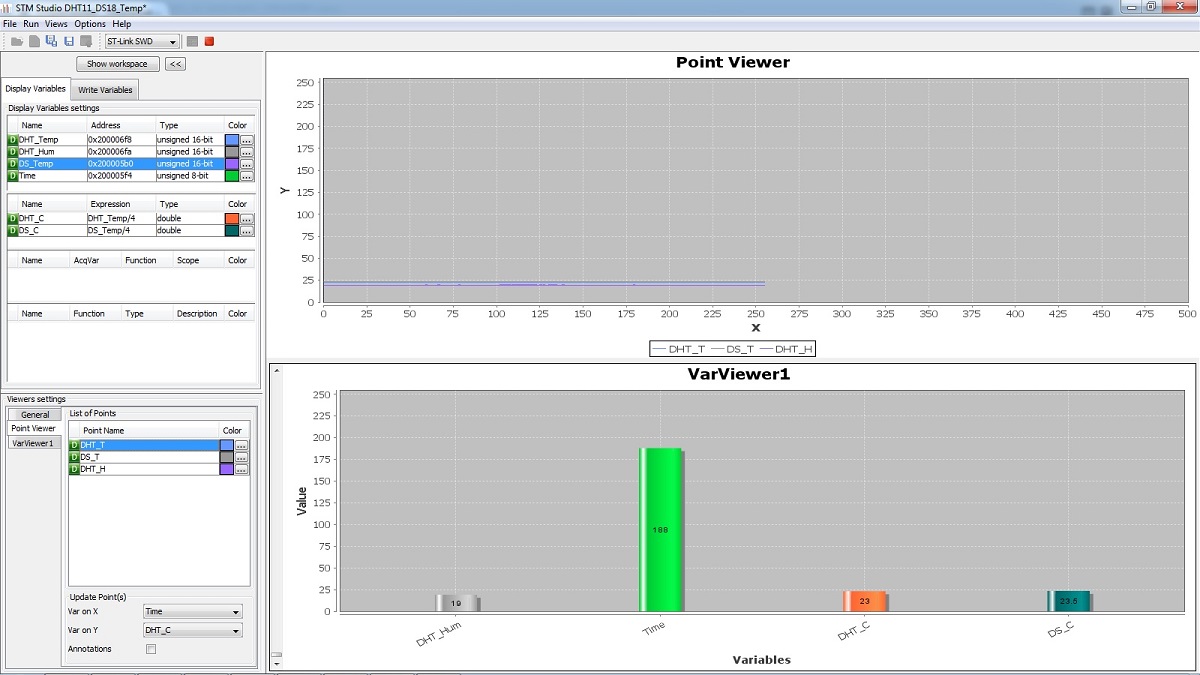Click the address cell 0x200006fa
The image size is (1200, 675).
[121, 152]
